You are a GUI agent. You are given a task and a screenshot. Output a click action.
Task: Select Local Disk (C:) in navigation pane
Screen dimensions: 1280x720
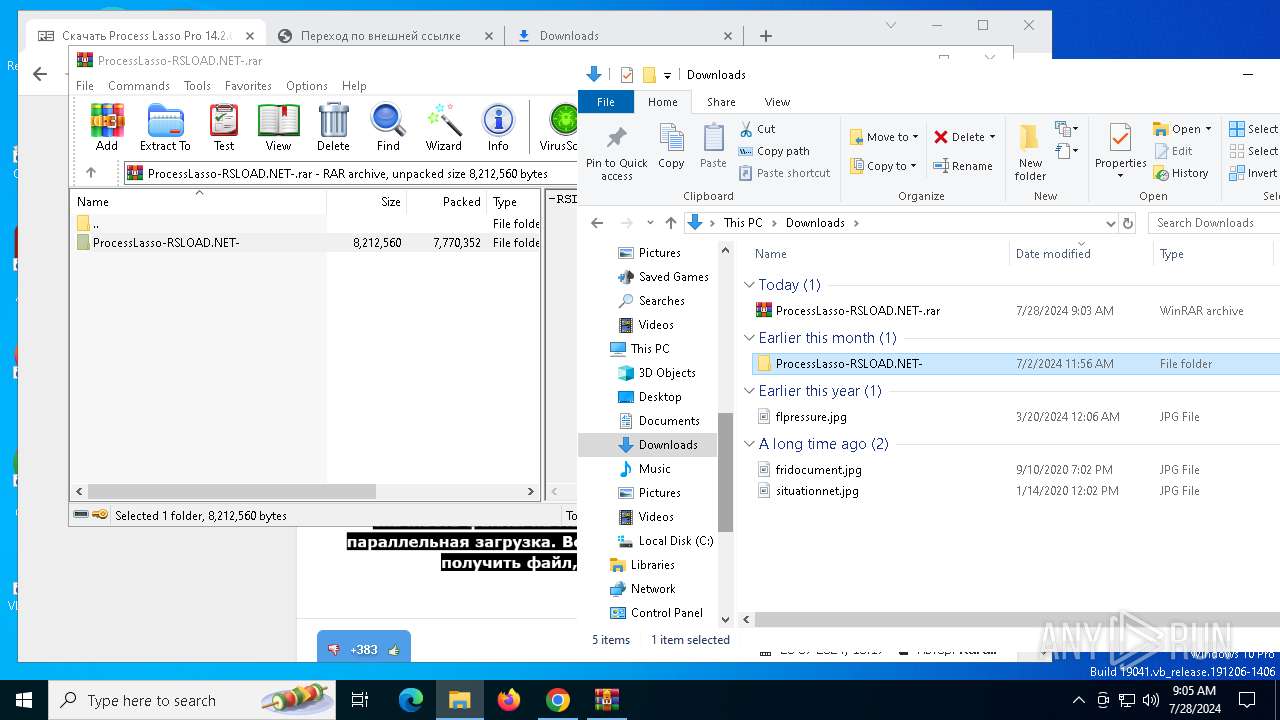click(676, 541)
